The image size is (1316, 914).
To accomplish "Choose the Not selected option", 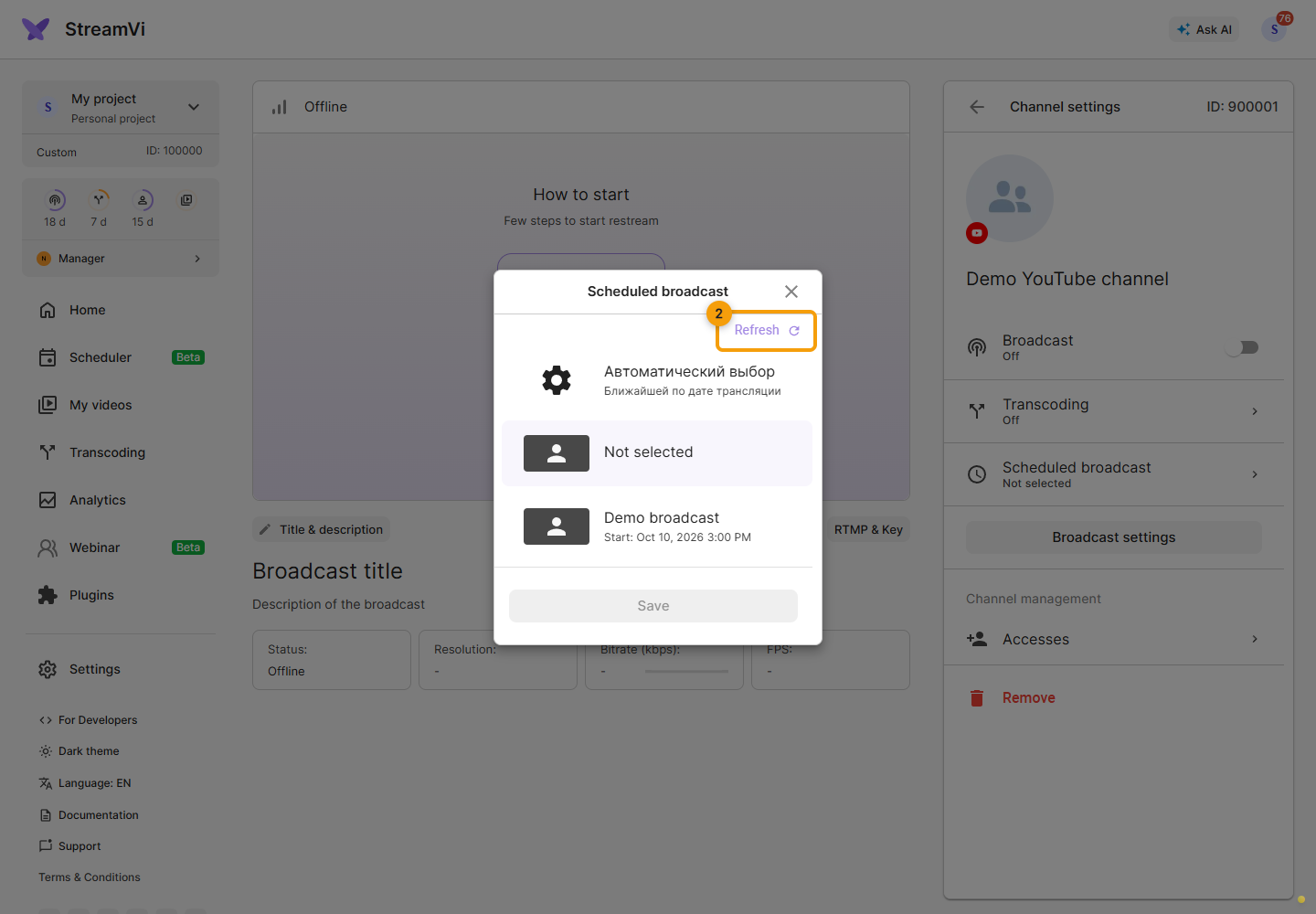I will 657,453.
